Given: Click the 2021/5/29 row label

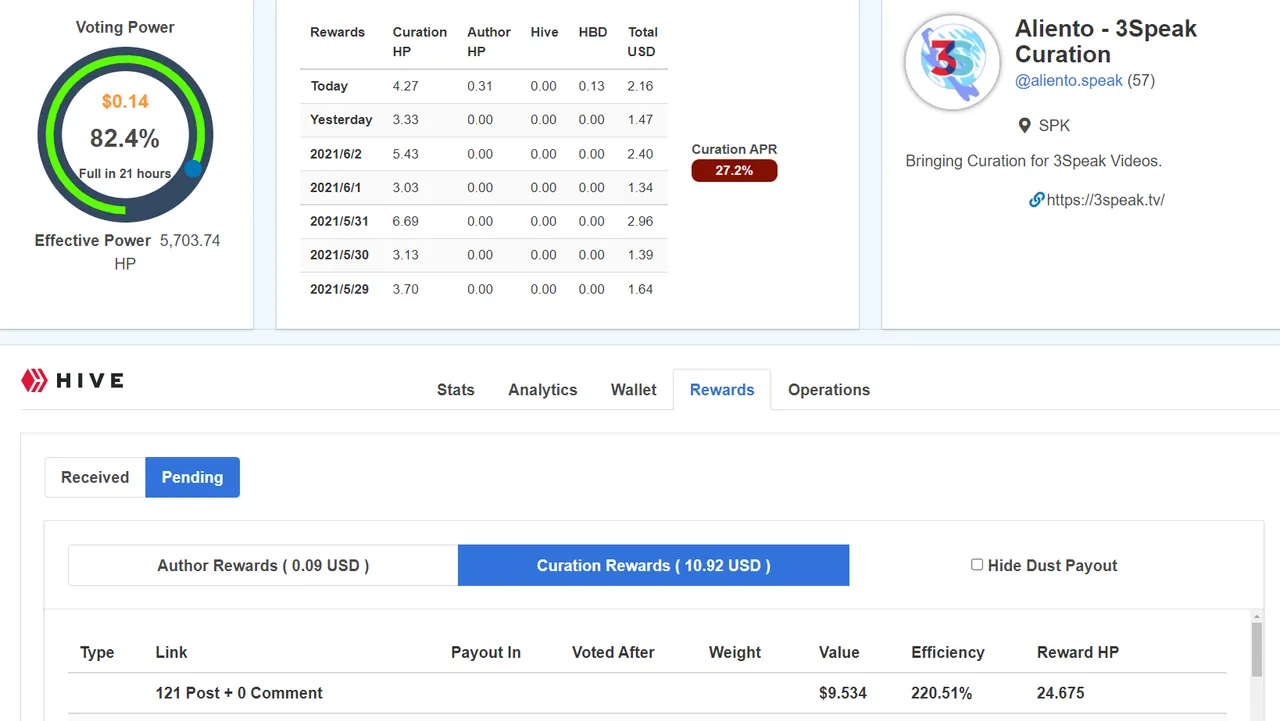Looking at the screenshot, I should pos(339,289).
